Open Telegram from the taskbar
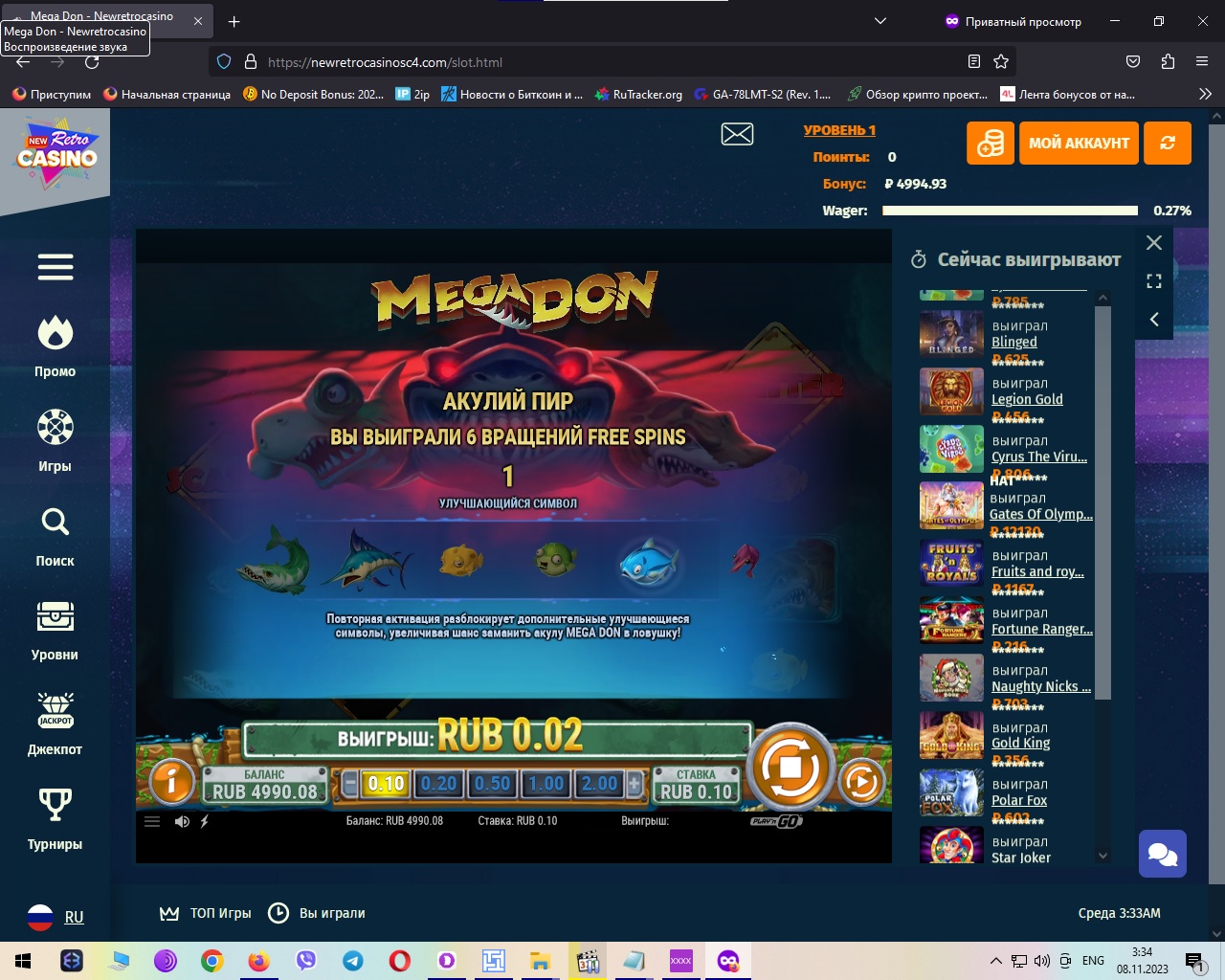 353,961
